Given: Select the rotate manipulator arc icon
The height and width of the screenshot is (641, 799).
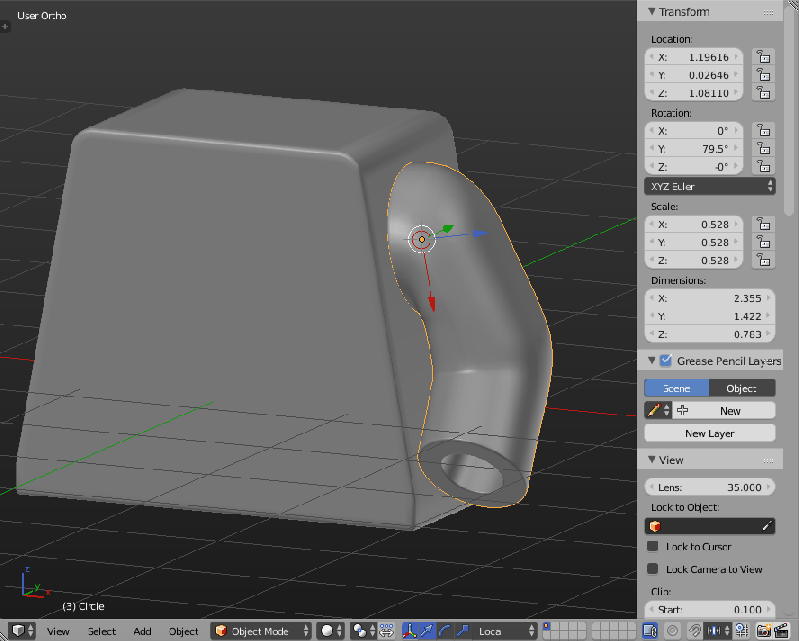Looking at the screenshot, I should 445,631.
